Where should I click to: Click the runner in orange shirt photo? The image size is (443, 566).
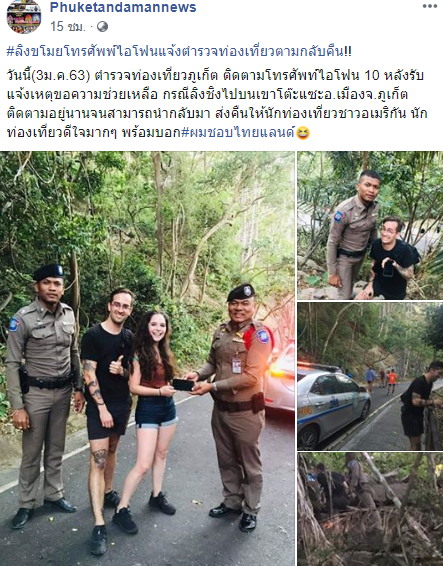[392, 382]
